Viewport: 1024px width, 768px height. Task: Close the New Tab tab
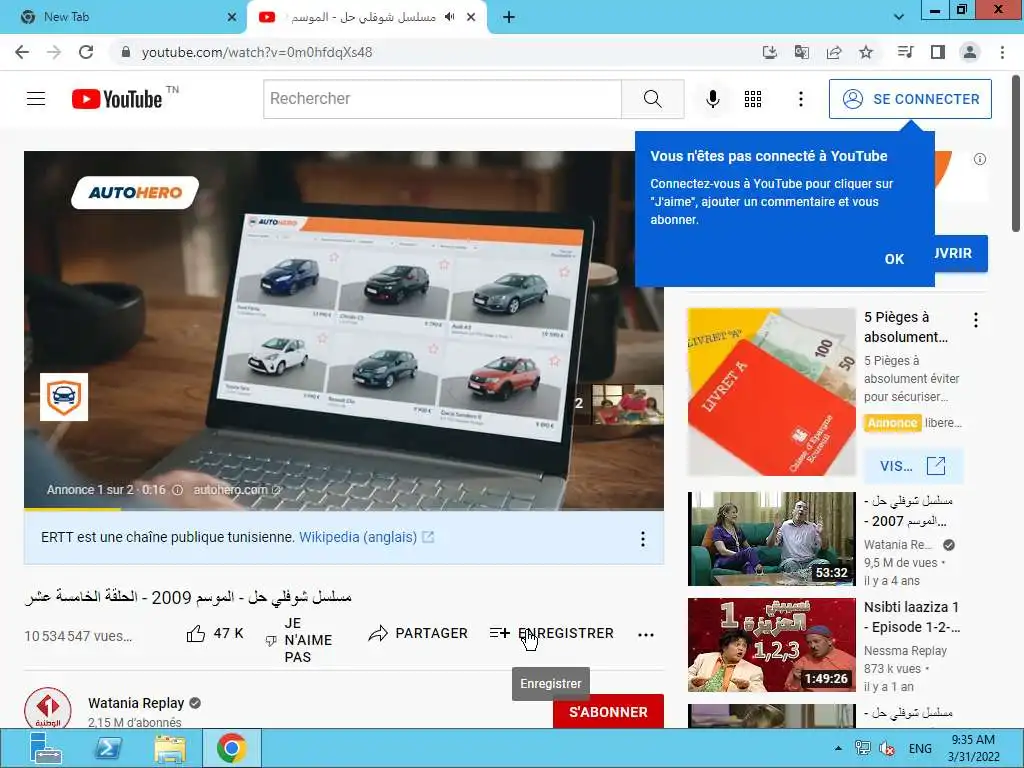pos(232,17)
